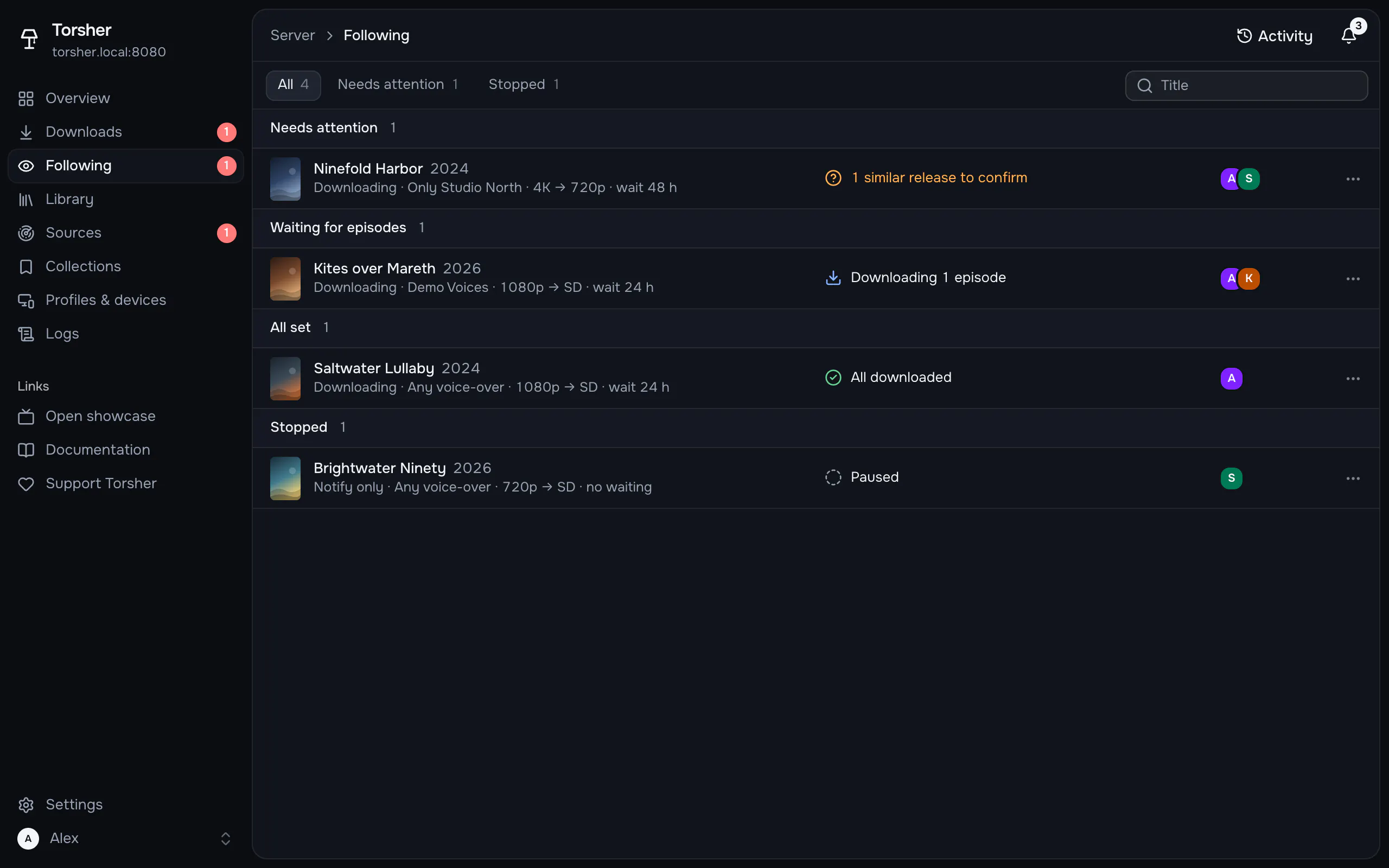Click the K avatar on Kites over Mareth
1389x868 pixels.
1249,278
